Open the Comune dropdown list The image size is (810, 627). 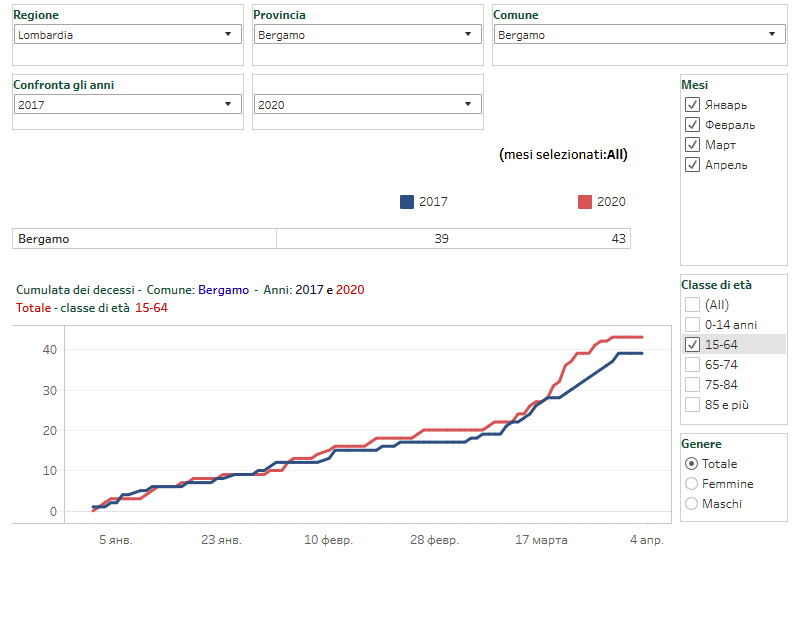point(639,34)
